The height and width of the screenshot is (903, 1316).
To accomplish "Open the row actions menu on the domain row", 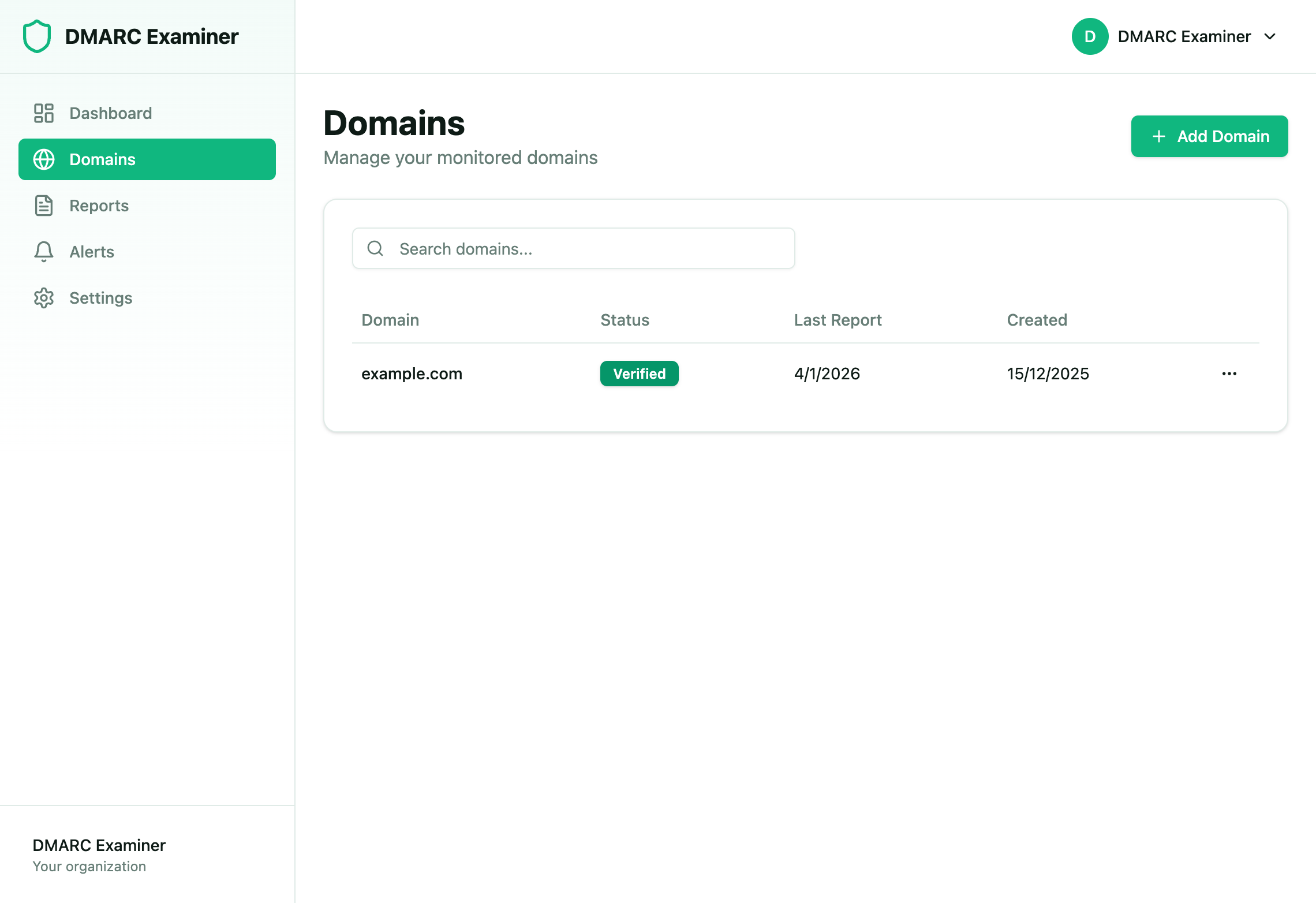I will coord(1229,373).
